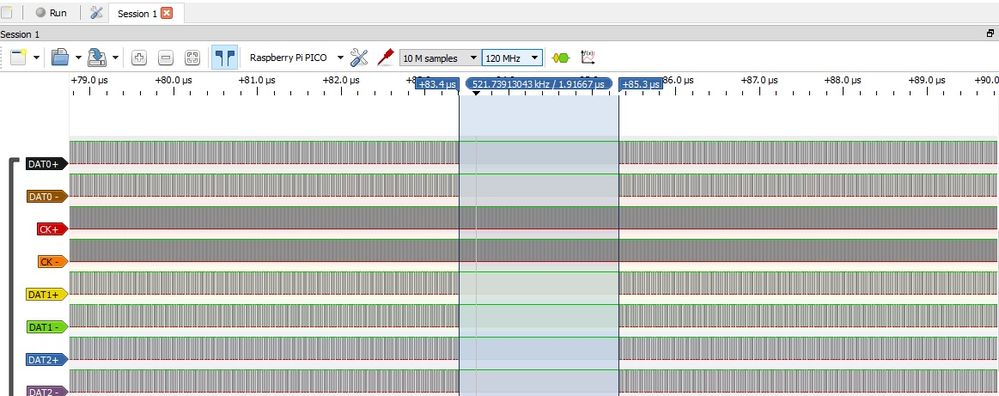Image resolution: width=999 pixels, height=396 pixels.
Task: Click the red CK+ channel label
Action: pos(52,229)
